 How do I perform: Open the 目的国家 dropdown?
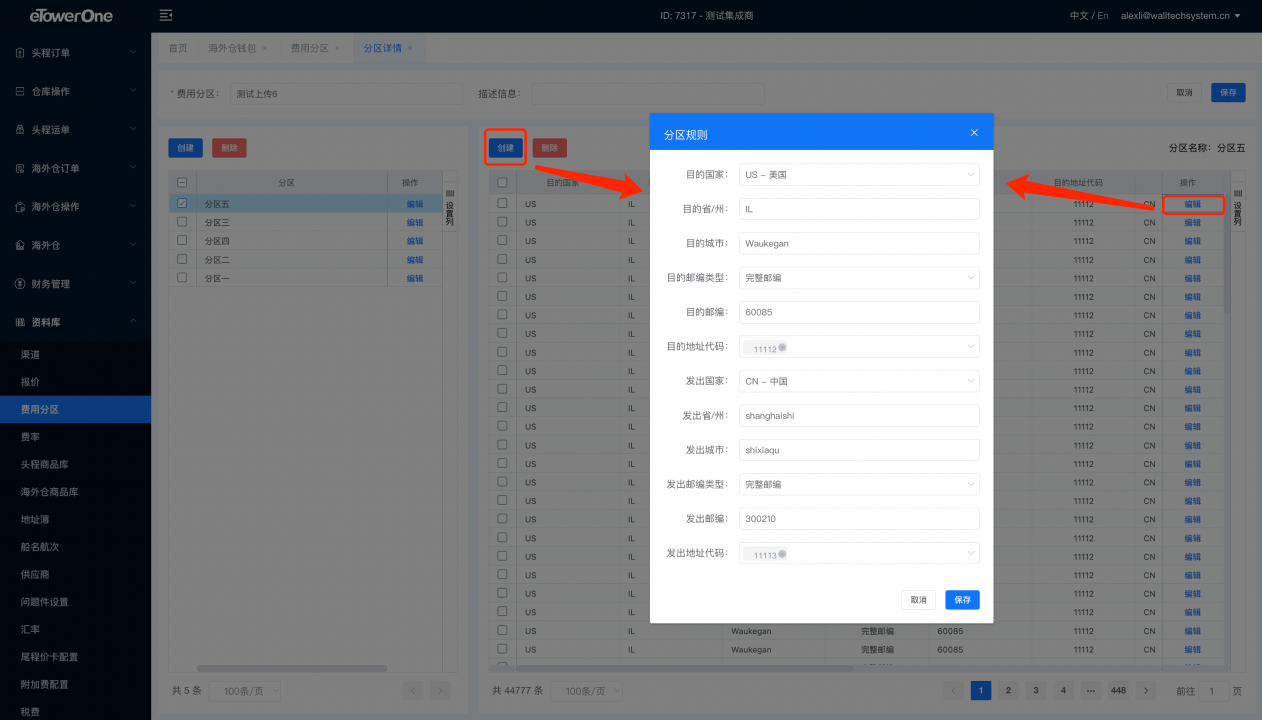click(x=859, y=175)
